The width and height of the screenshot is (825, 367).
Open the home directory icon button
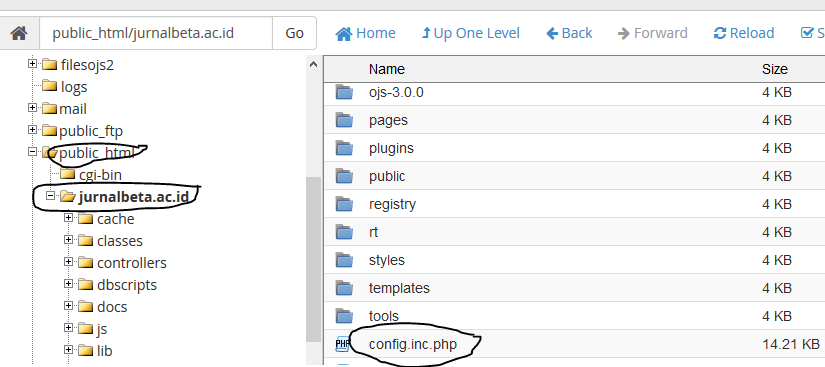[x=19, y=33]
